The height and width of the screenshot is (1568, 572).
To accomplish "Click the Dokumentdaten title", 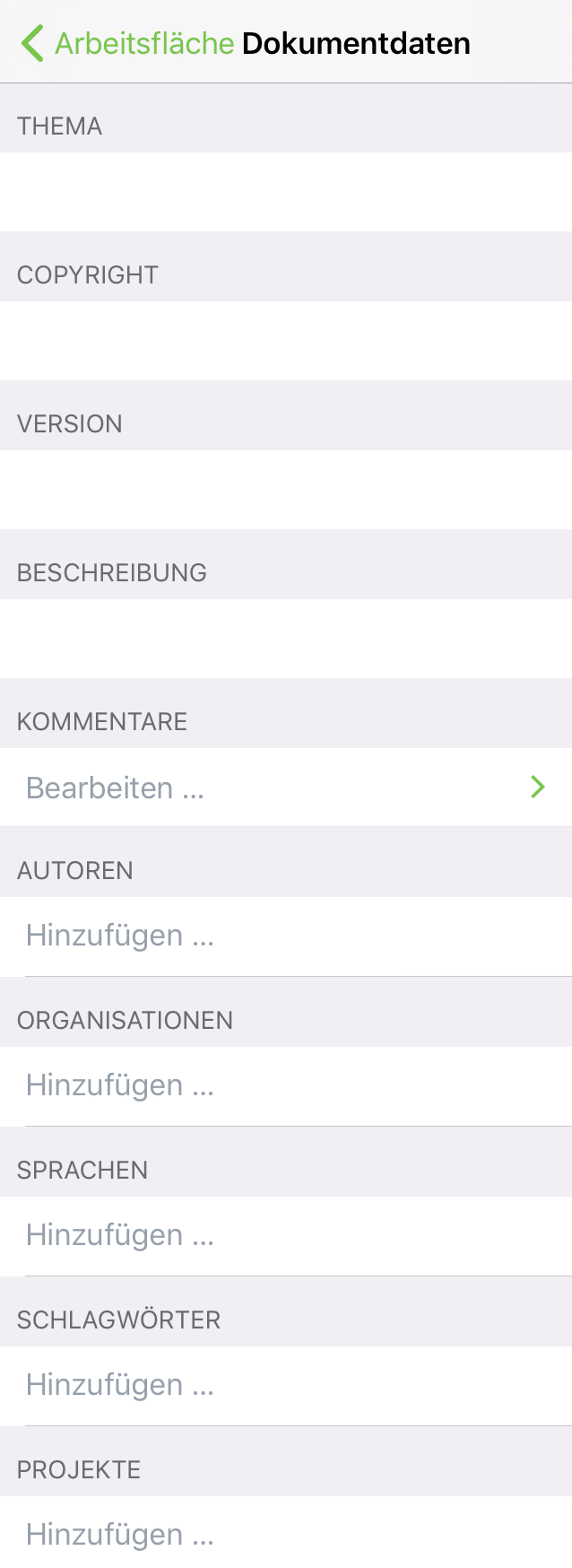I will 356,43.
